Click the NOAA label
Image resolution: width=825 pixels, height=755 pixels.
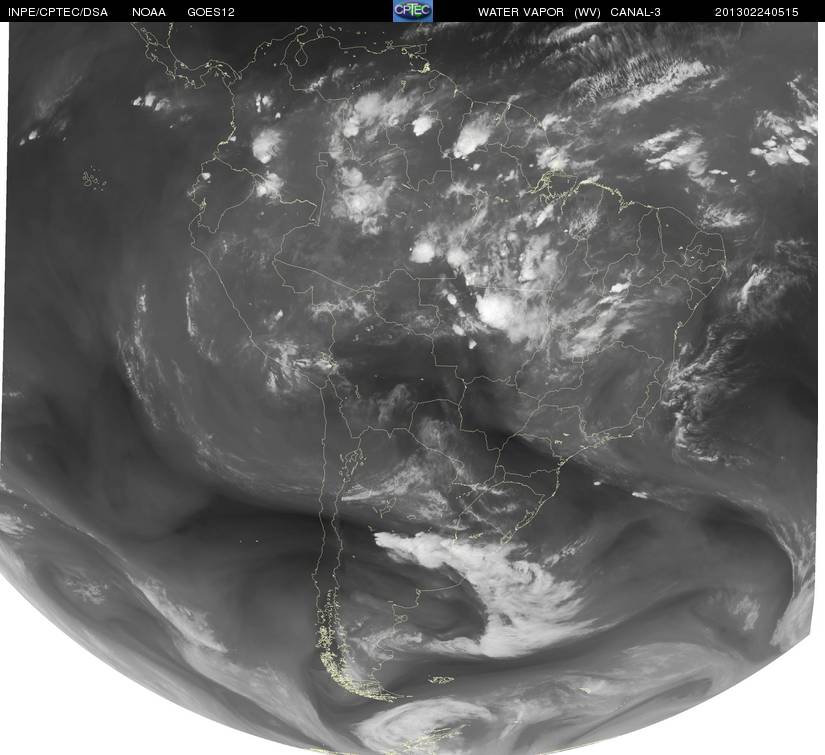[x=149, y=12]
